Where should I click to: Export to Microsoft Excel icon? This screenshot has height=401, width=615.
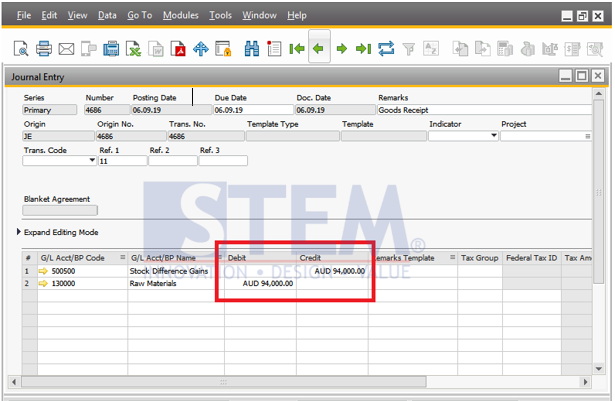click(134, 49)
